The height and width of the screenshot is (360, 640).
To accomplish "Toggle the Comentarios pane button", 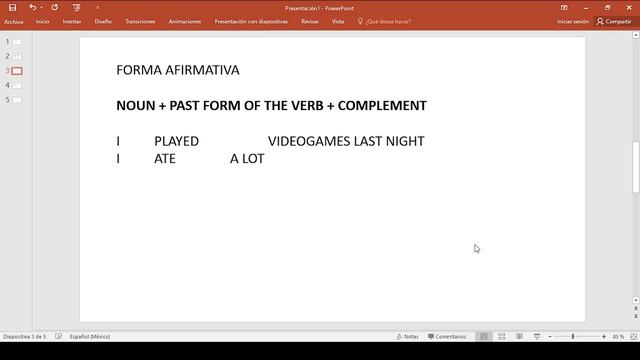I will [447, 337].
